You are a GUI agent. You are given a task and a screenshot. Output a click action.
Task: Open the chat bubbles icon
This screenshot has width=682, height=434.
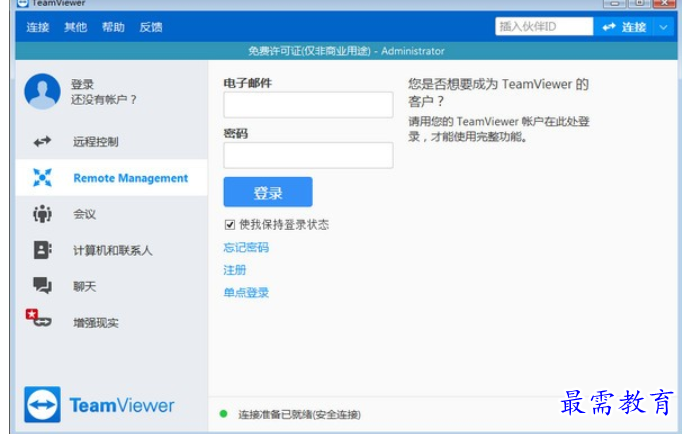pyautogui.click(x=42, y=286)
